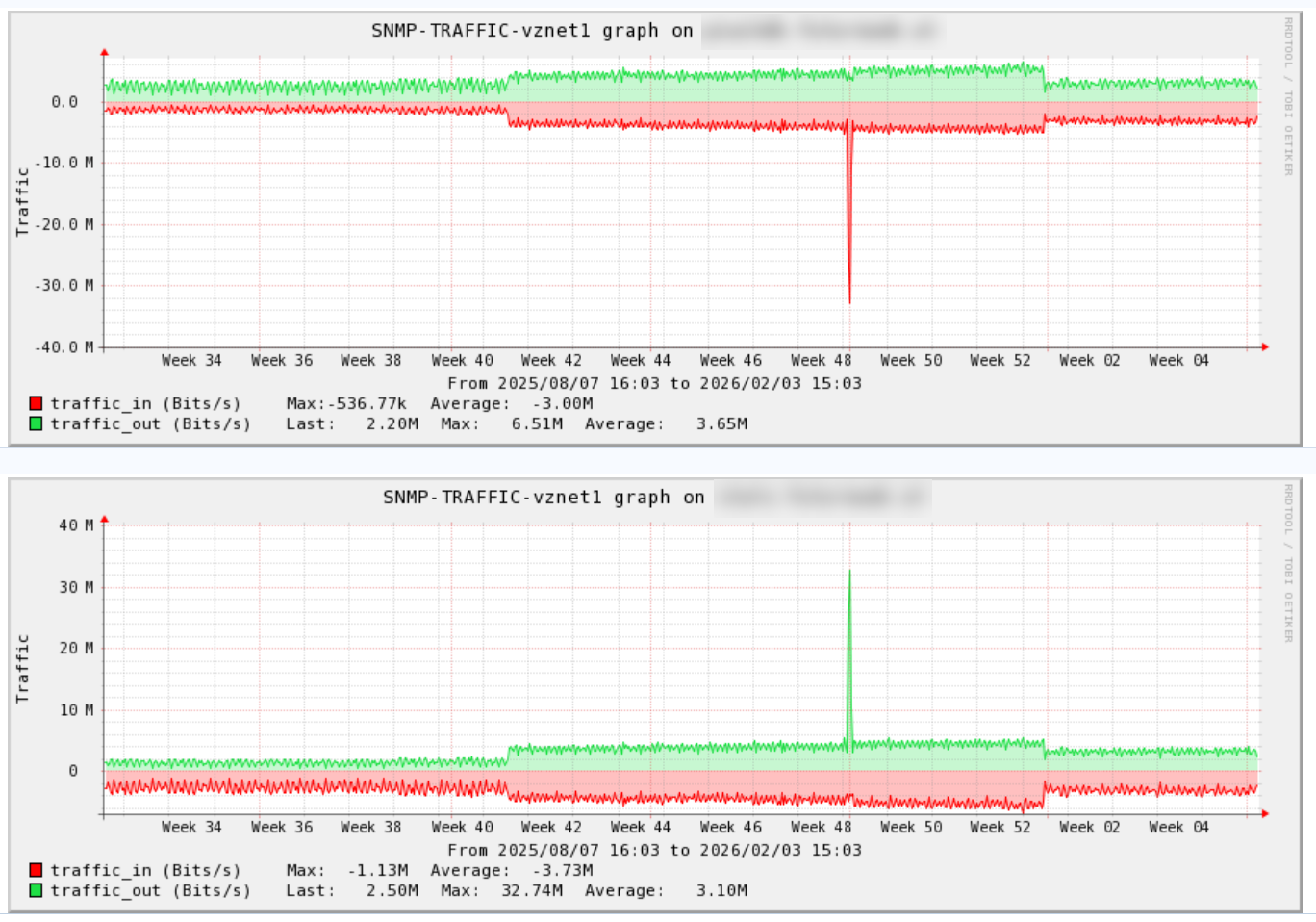Click RRDTOOL / TOBI OETIKER watermark on bottom graph

[x=1288, y=563]
